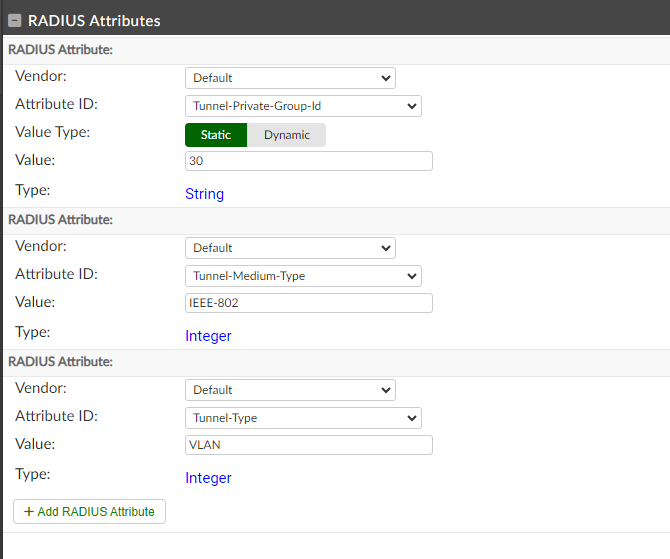Click the Integer type under Tunnel-Medium-Type
This screenshot has height=559, width=670.
(x=208, y=336)
